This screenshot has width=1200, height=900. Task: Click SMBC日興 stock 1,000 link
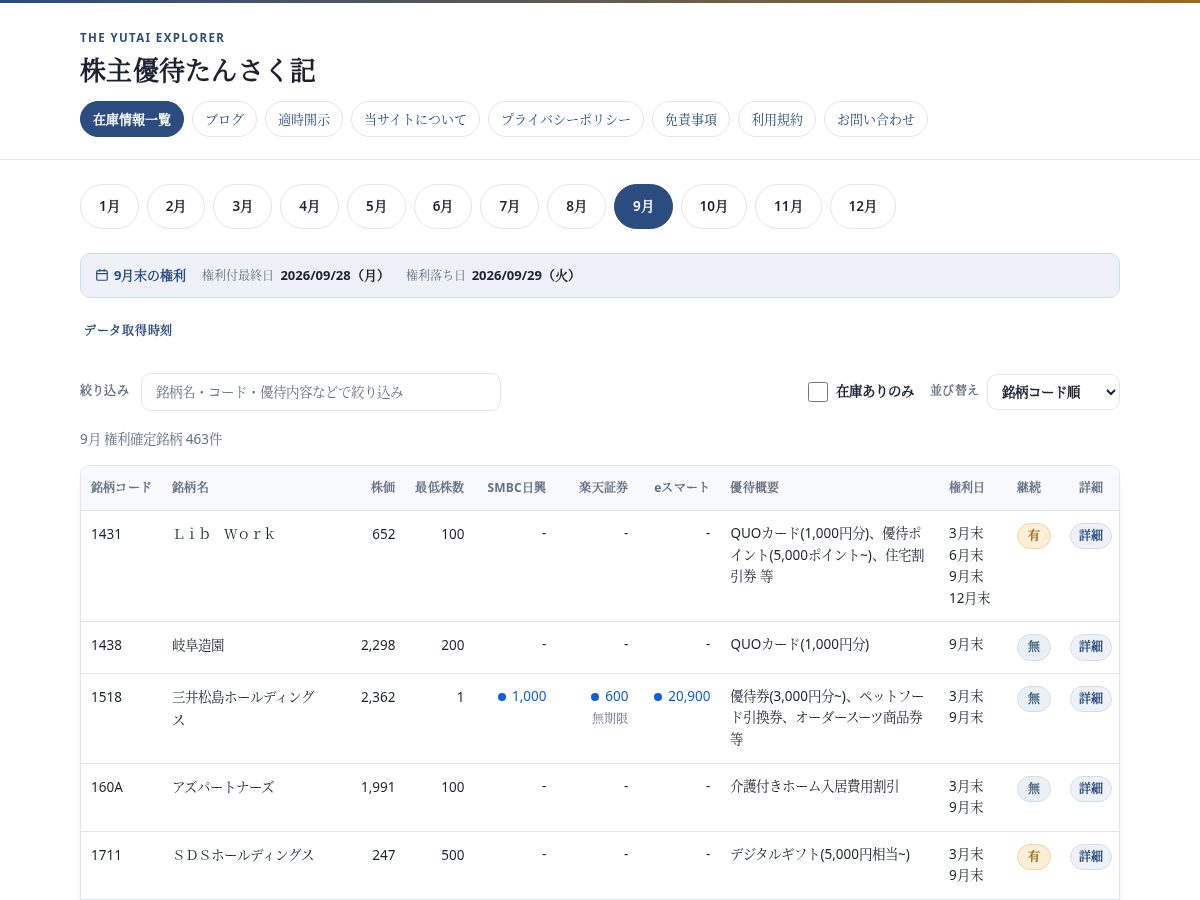pyautogui.click(x=522, y=696)
